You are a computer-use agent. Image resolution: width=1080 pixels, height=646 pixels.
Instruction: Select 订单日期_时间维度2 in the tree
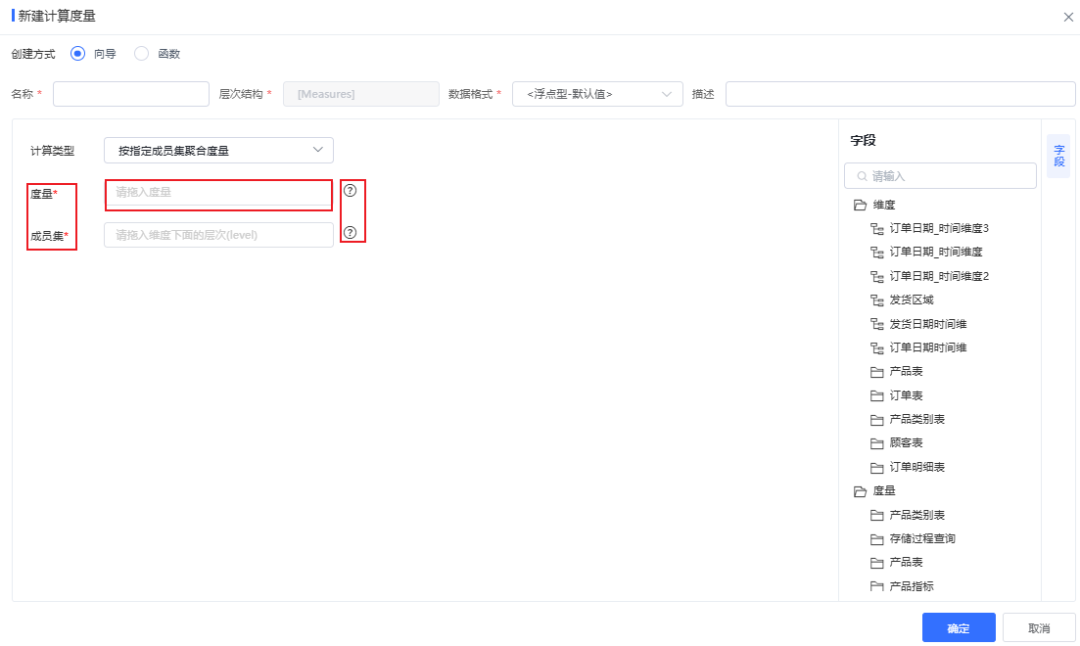point(939,276)
